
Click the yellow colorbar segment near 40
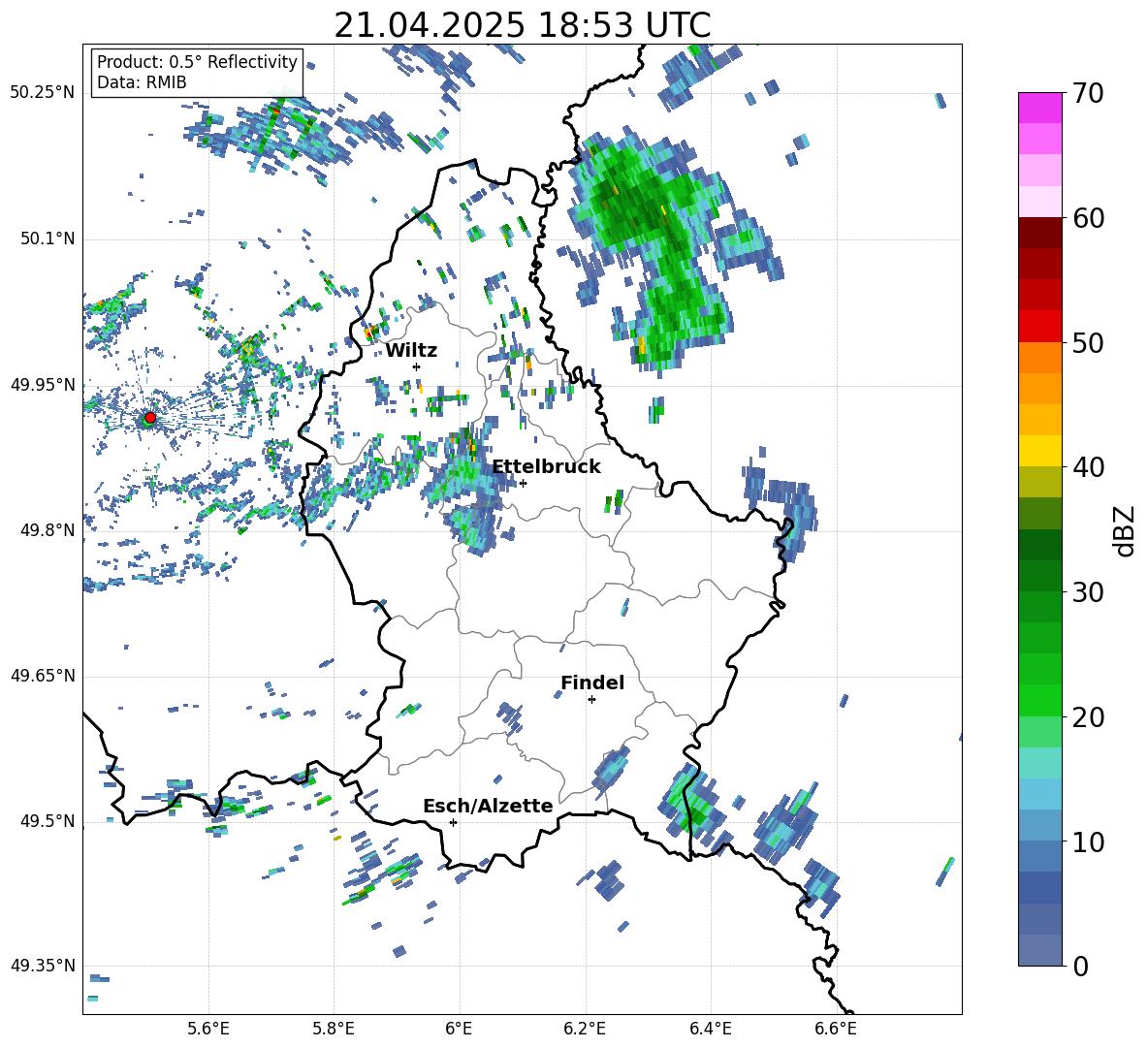pyautogui.click(x=1039, y=451)
